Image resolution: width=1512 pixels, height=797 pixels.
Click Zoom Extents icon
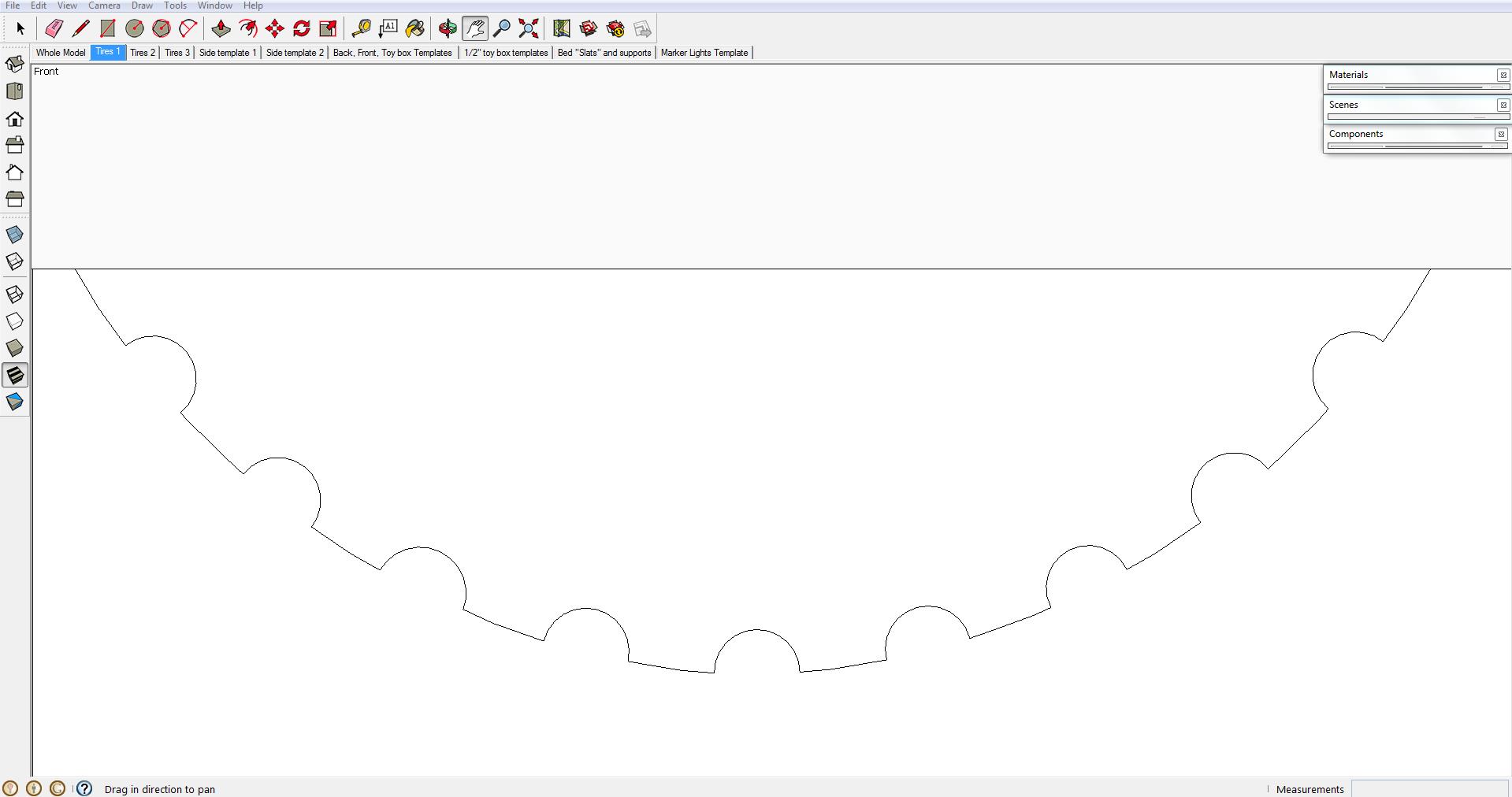(529, 29)
